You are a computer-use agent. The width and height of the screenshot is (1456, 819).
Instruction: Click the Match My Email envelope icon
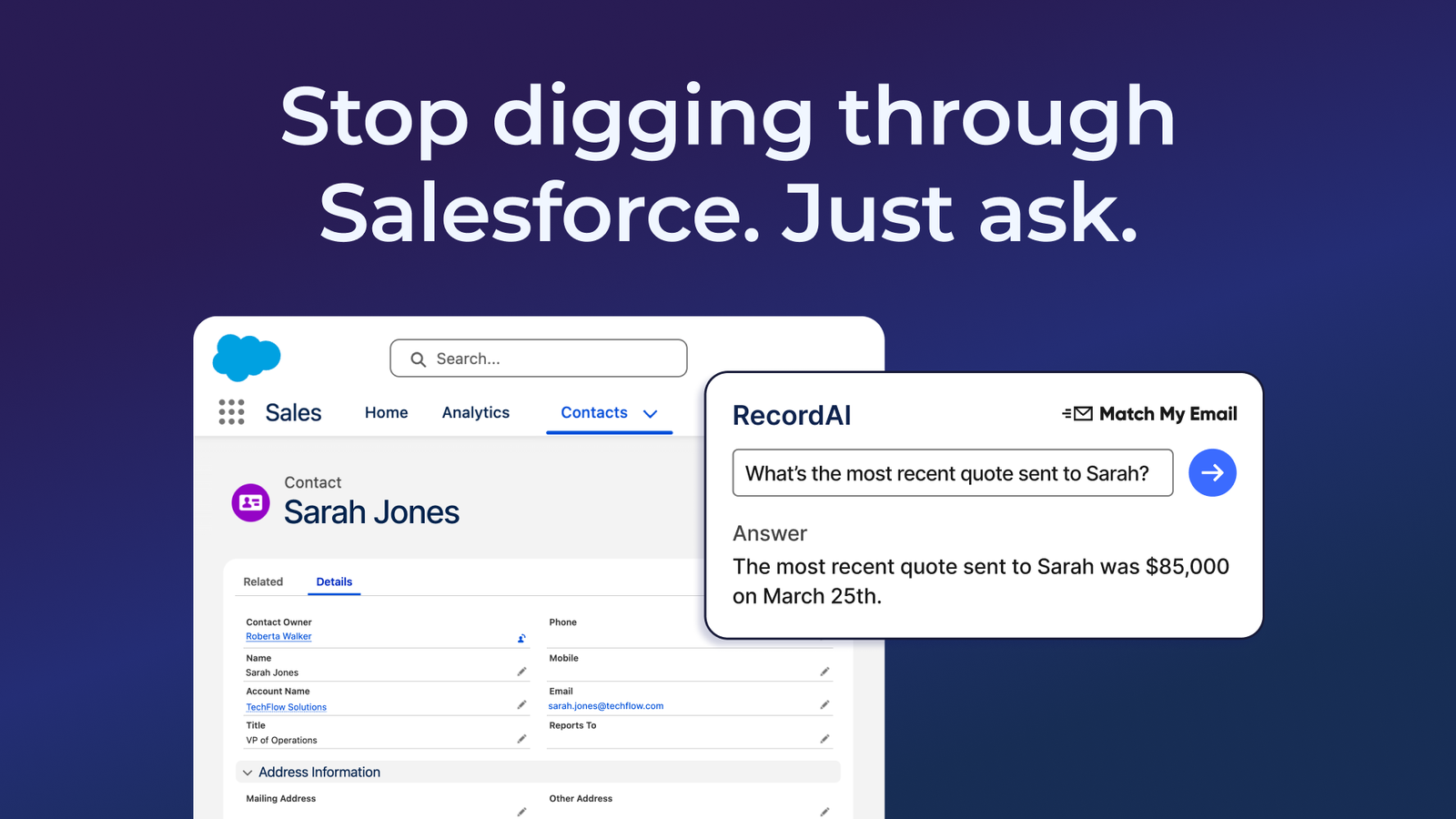(x=1077, y=414)
